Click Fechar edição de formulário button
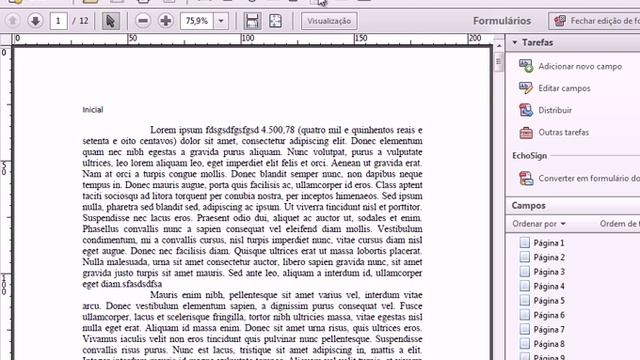640x360 pixels. pyautogui.click(x=595, y=21)
